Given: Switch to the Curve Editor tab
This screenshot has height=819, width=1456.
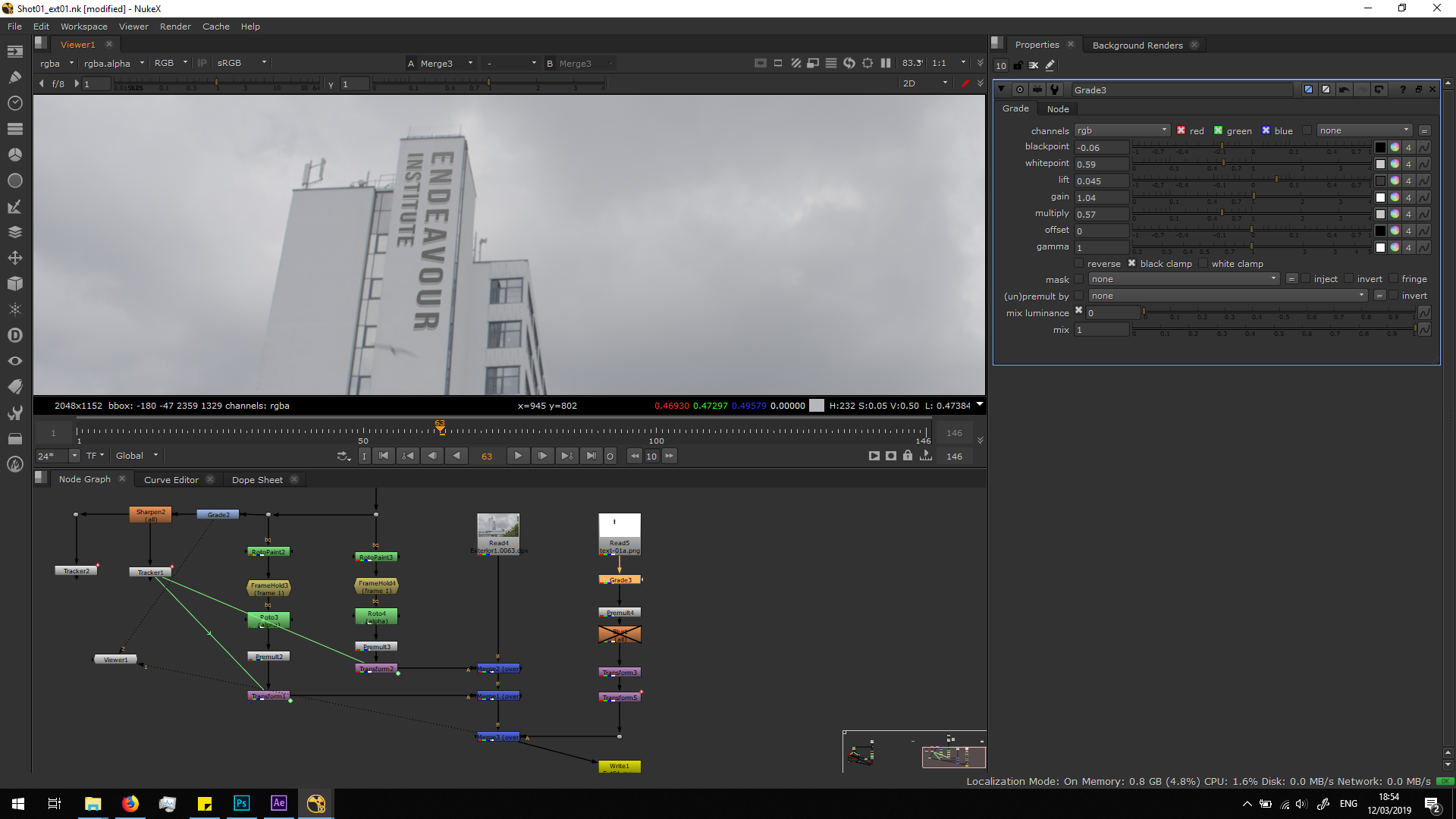Looking at the screenshot, I should [171, 479].
